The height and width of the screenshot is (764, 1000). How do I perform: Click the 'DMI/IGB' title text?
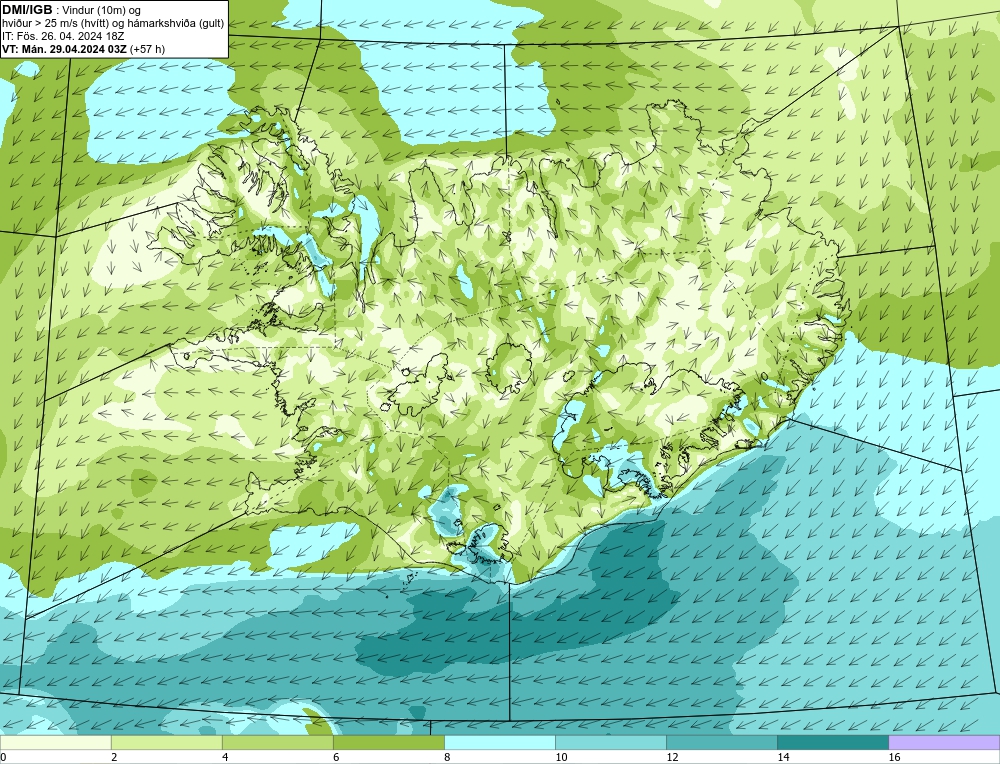pyautogui.click(x=27, y=10)
